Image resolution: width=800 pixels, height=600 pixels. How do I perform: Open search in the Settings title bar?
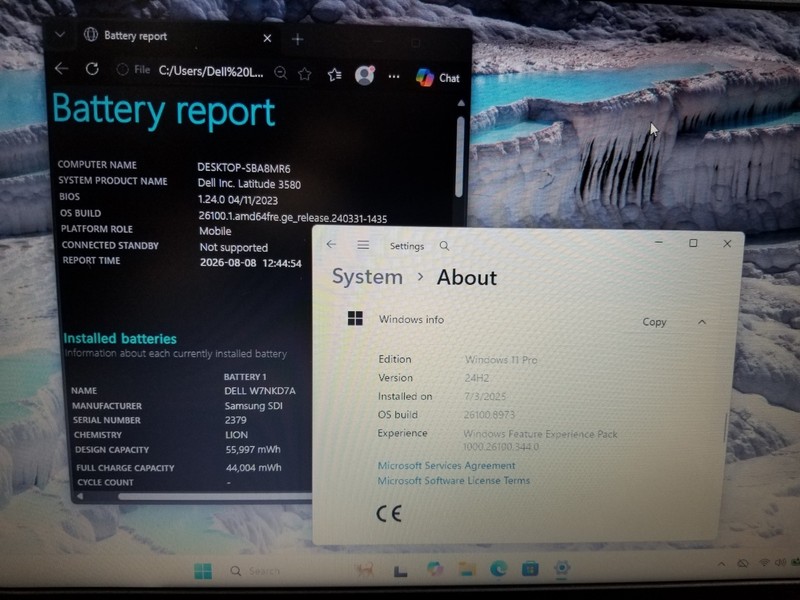point(444,246)
